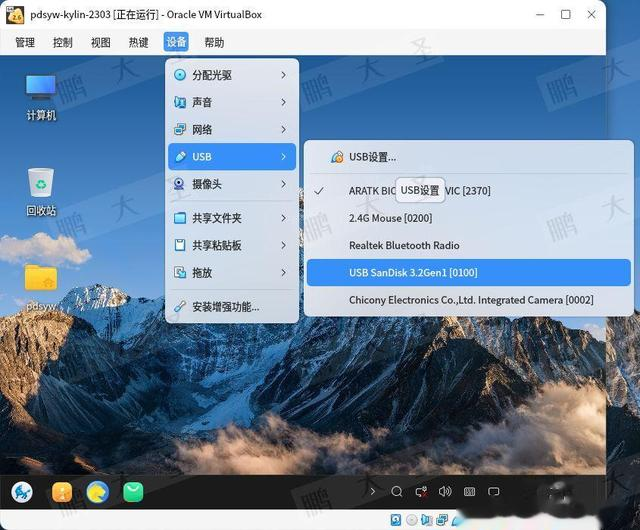
Task: Expand the 分配光驱 submenu arrow
Action: click(x=284, y=75)
